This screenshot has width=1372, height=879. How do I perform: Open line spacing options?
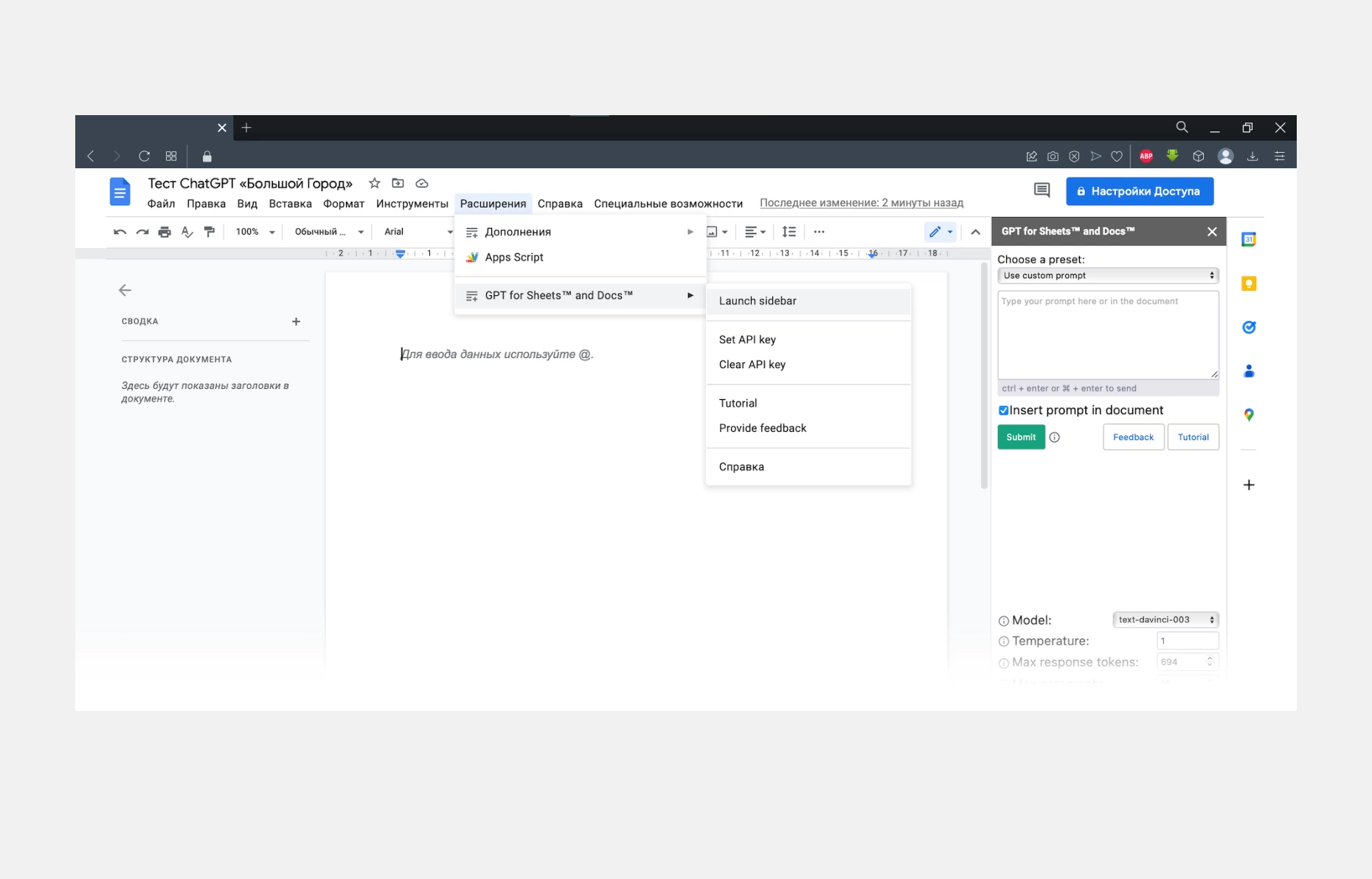789,232
